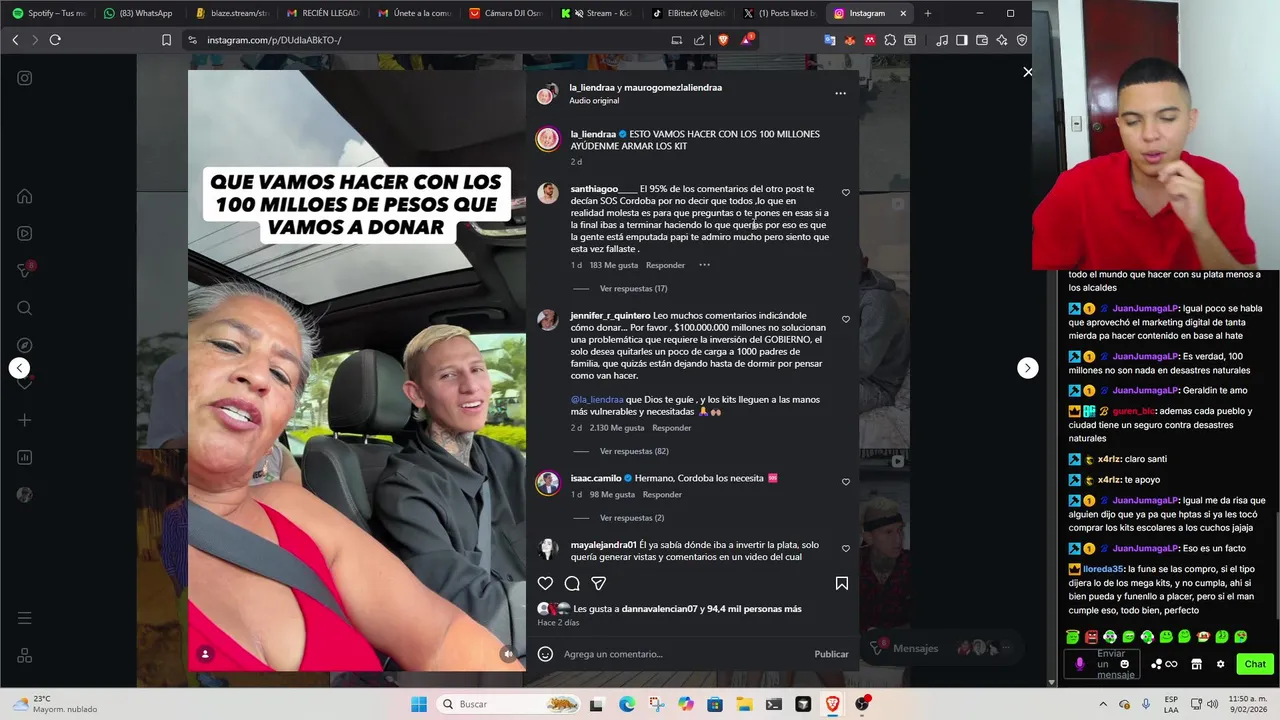Viewport: 1280px width, 720px height.
Task: Click the 'Agrega un comentario' input field
Action: (x=685, y=654)
